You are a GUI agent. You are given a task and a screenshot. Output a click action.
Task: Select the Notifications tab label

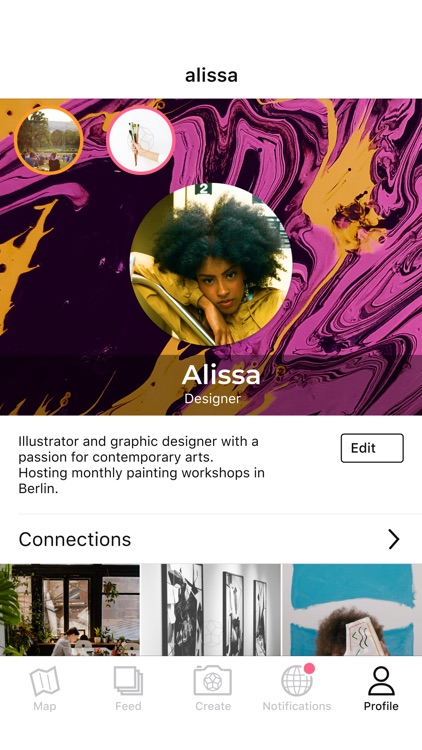[297, 706]
